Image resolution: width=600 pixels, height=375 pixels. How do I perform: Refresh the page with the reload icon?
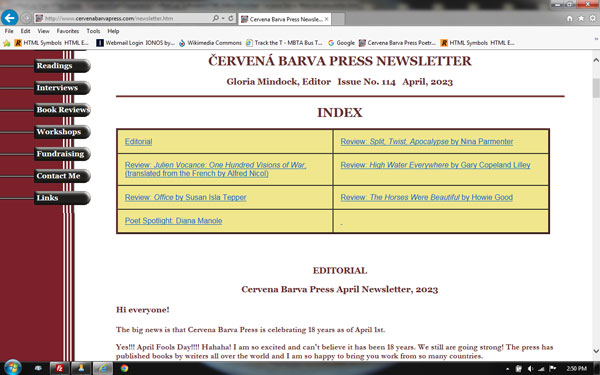point(231,18)
